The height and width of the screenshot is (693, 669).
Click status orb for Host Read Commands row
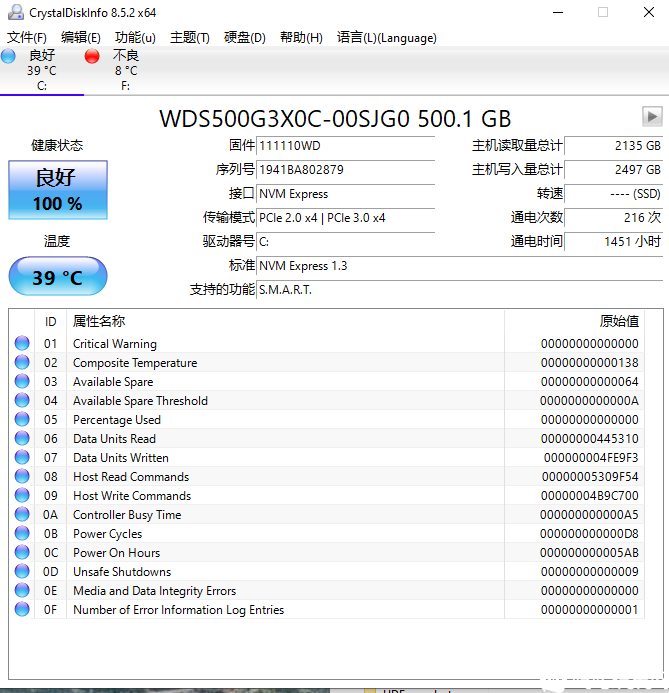click(22, 476)
